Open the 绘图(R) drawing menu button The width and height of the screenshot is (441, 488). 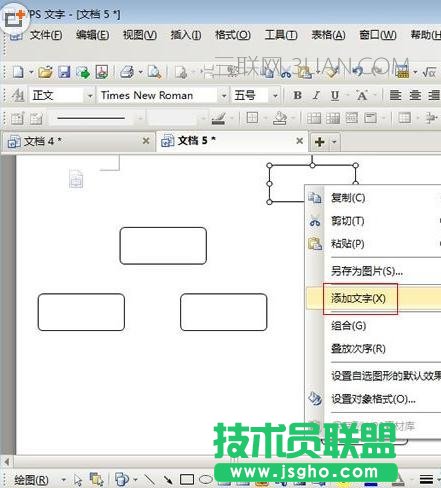tap(32, 480)
